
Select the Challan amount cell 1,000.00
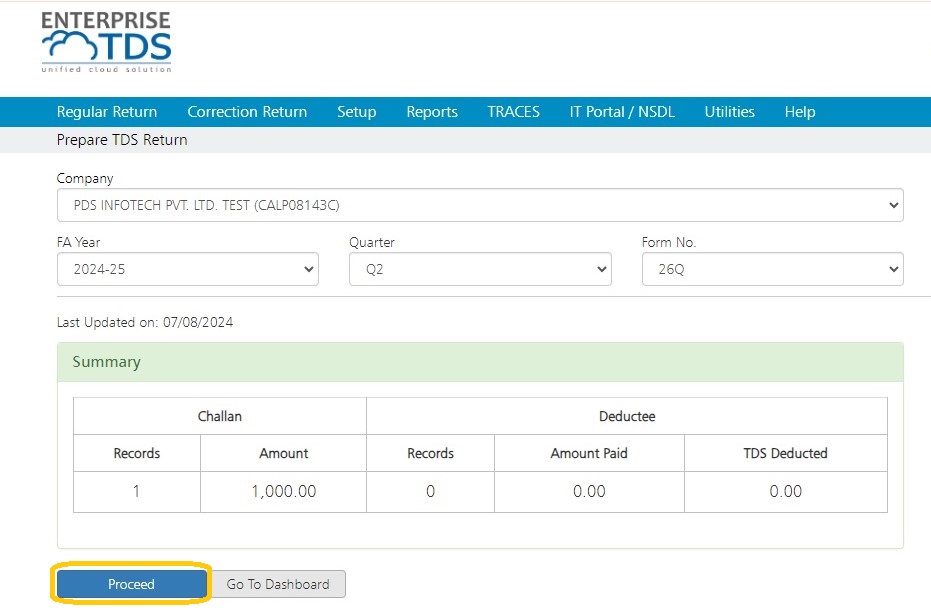coord(283,492)
